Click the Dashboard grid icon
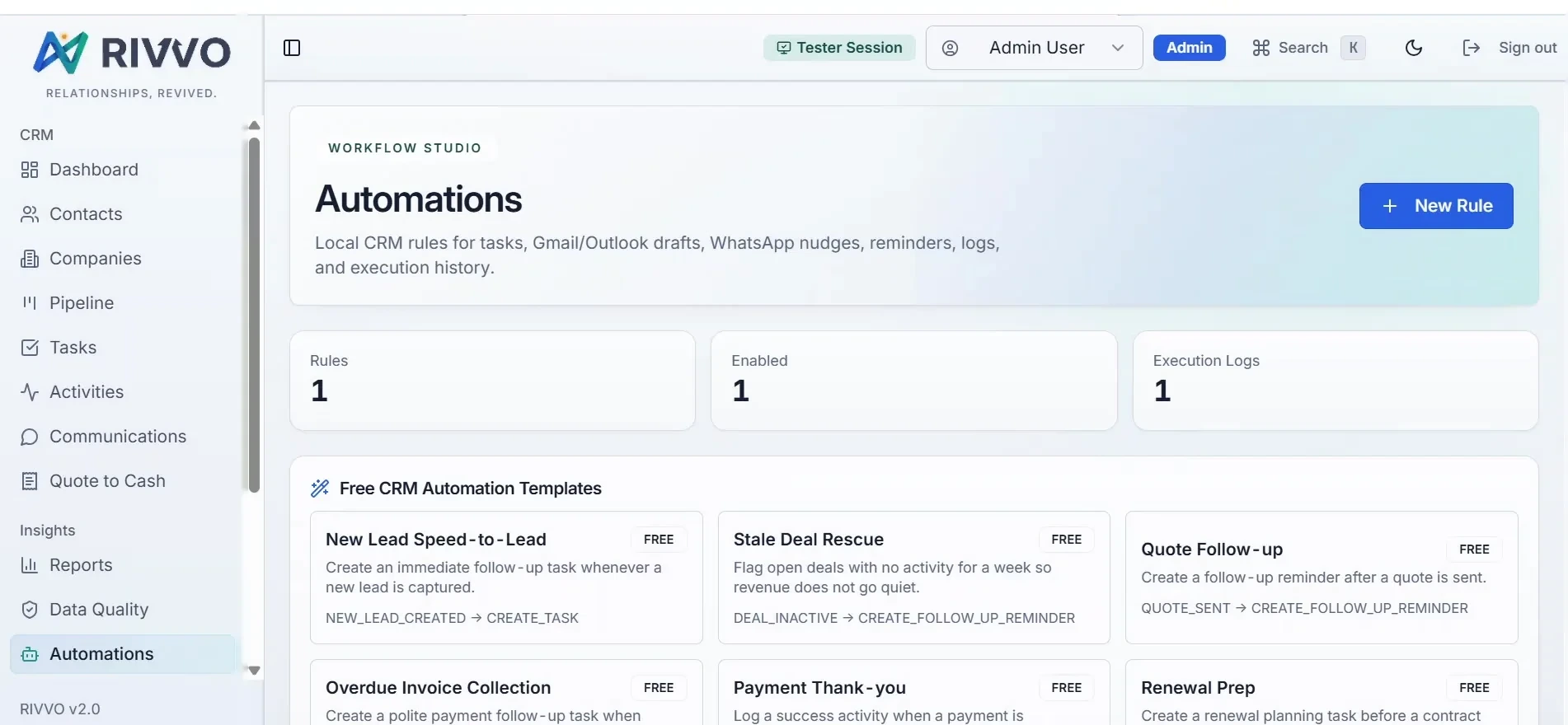 pyautogui.click(x=30, y=170)
